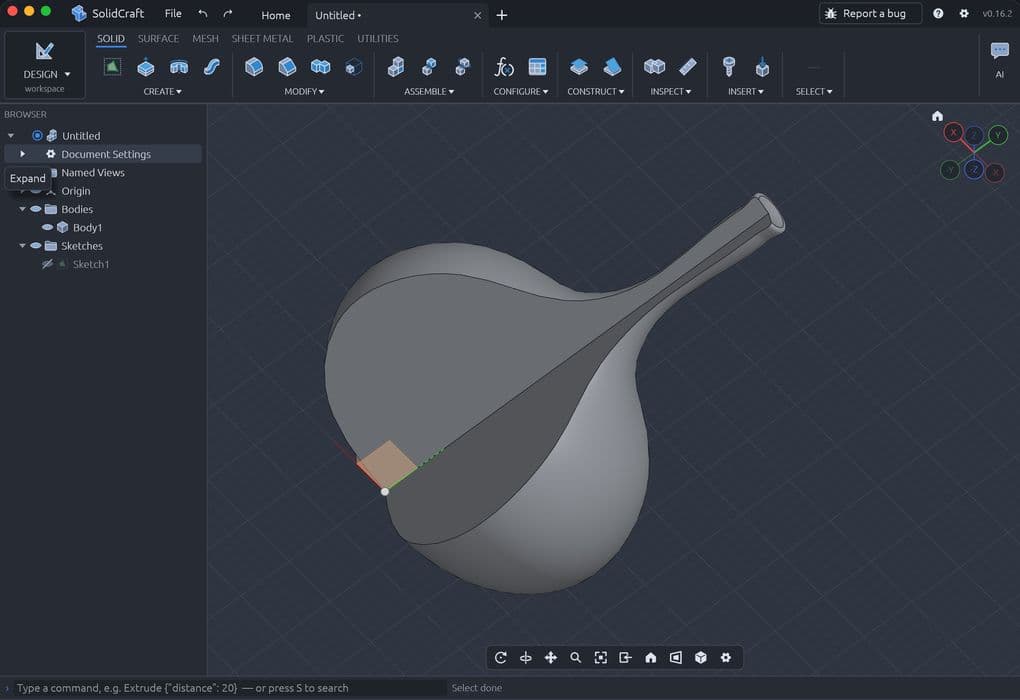
Task: Go to the Home tab
Action: click(x=276, y=15)
